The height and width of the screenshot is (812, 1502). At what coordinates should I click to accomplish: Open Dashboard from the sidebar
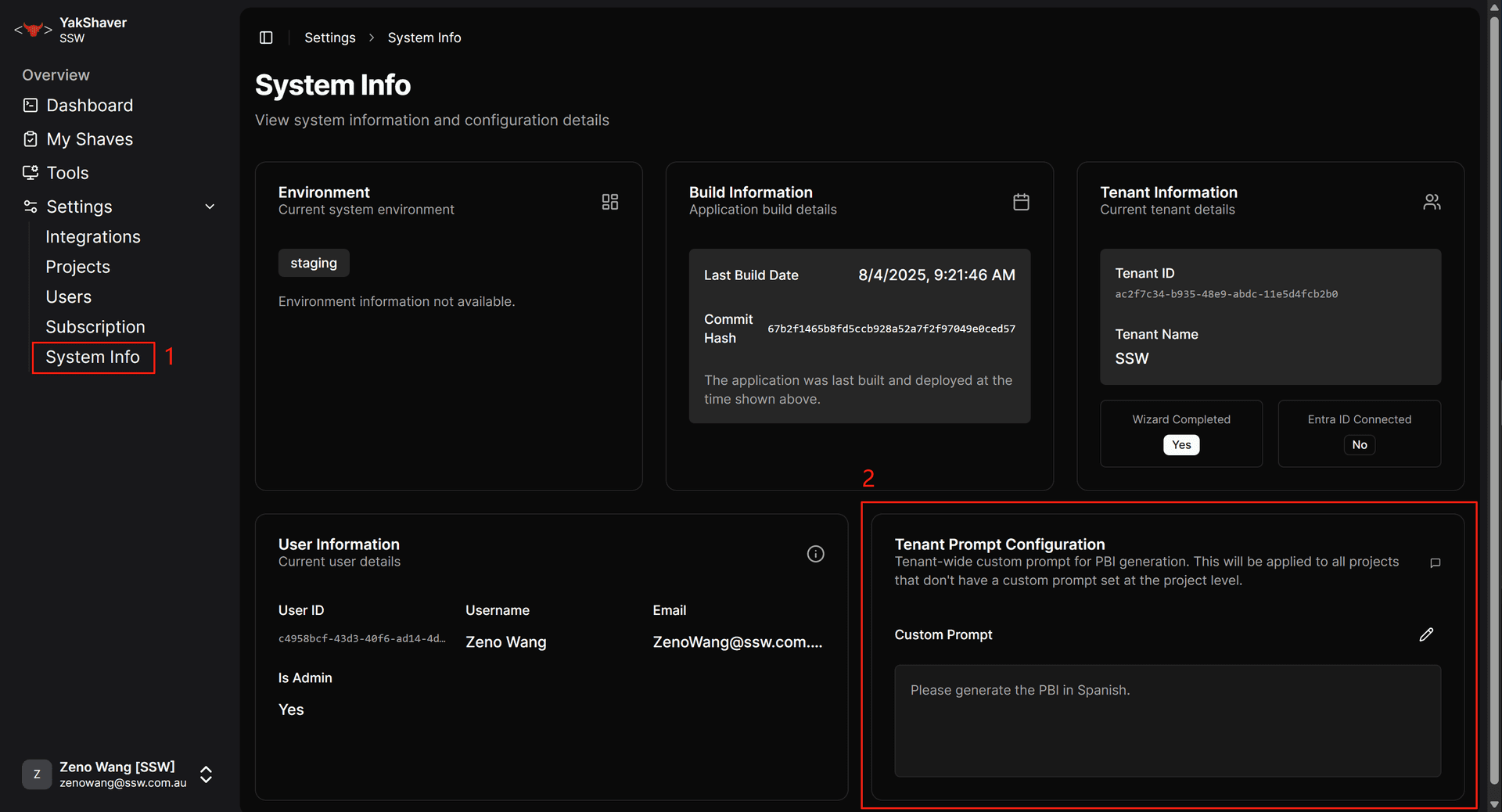tap(89, 106)
